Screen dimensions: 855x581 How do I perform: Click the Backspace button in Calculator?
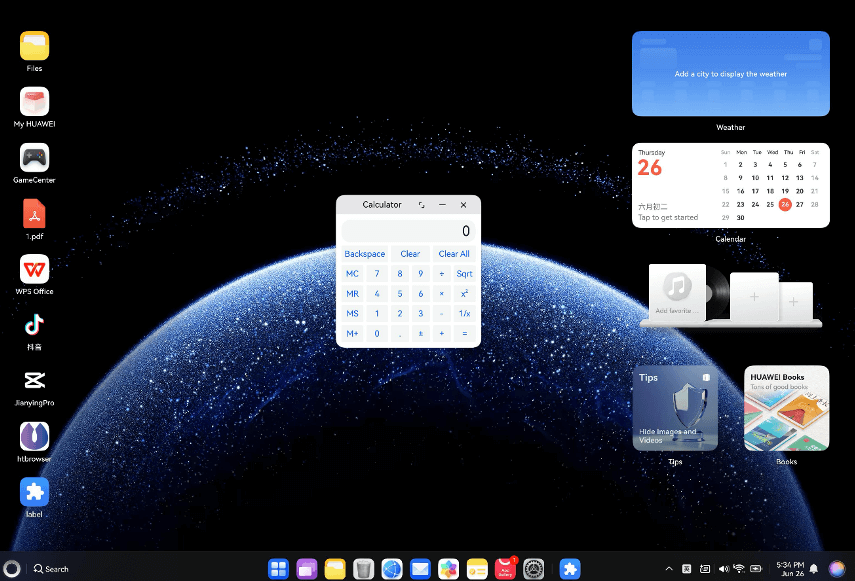(364, 254)
